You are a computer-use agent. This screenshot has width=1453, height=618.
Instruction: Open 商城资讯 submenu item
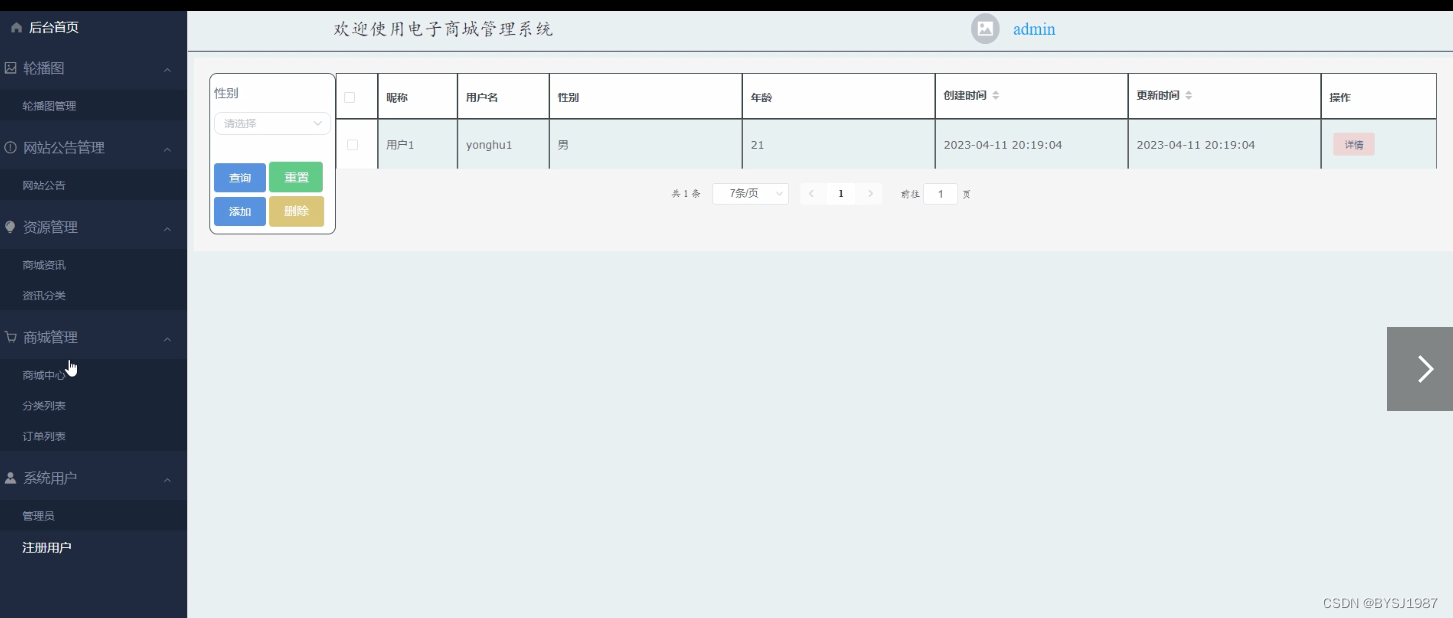tap(44, 266)
